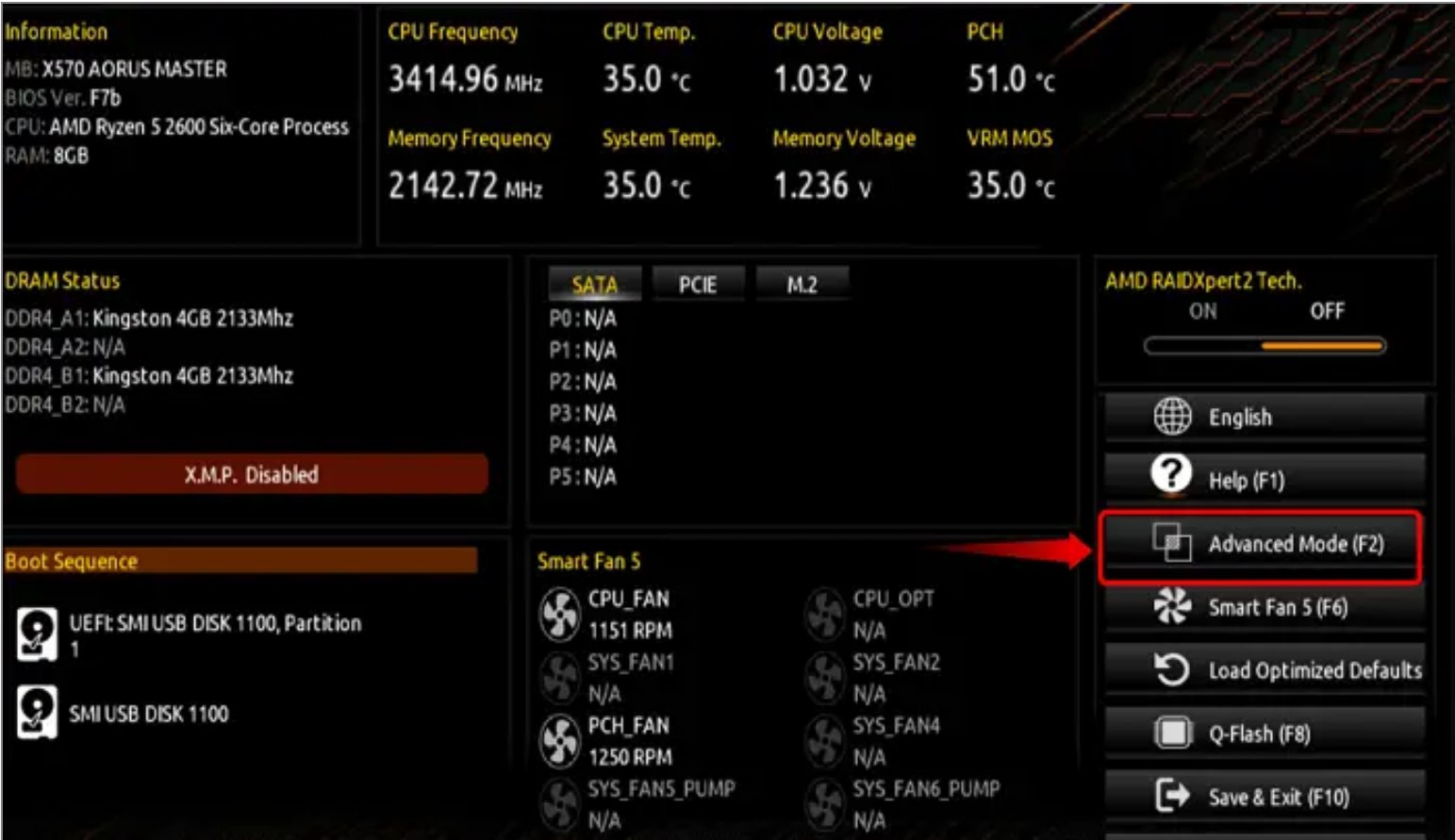The image size is (1455, 840).
Task: Click the Advanced Mode overlapping squares icon
Action: [1171, 542]
